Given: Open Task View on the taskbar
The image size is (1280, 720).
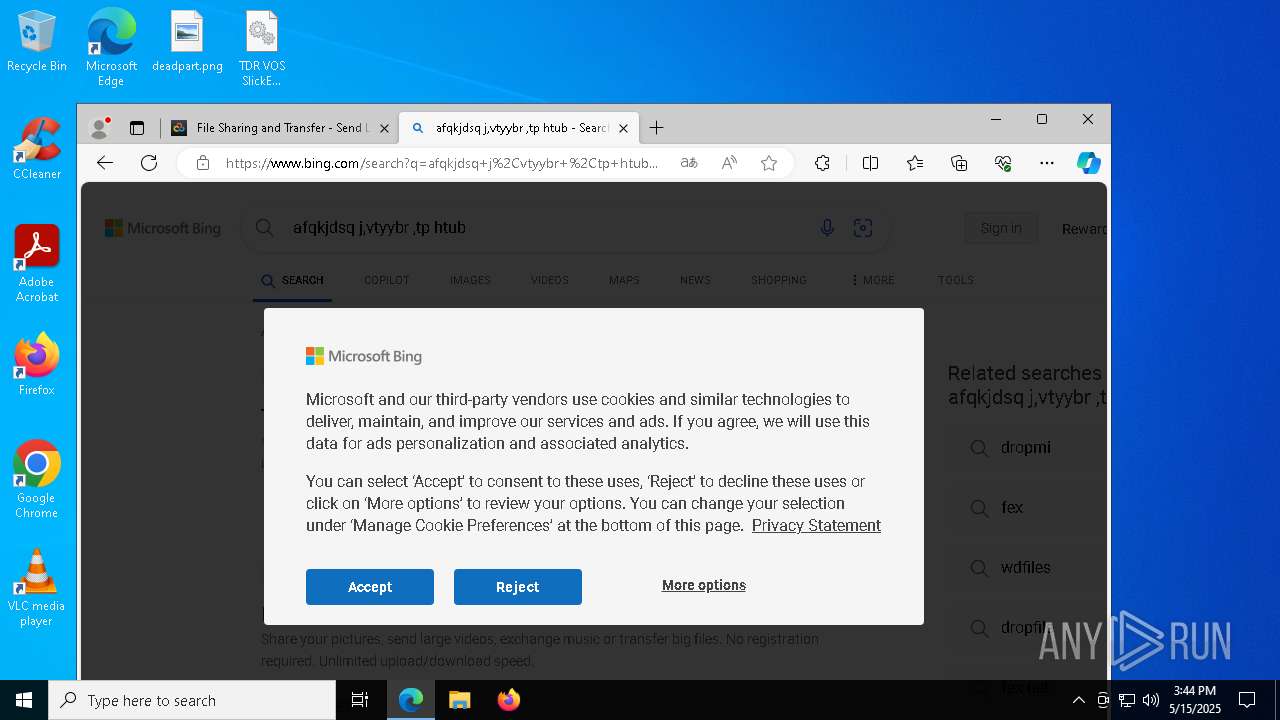Looking at the screenshot, I should 360,700.
